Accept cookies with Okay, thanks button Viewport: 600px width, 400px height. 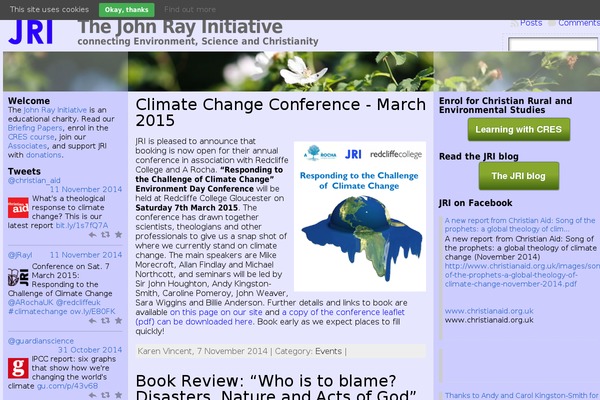click(127, 10)
